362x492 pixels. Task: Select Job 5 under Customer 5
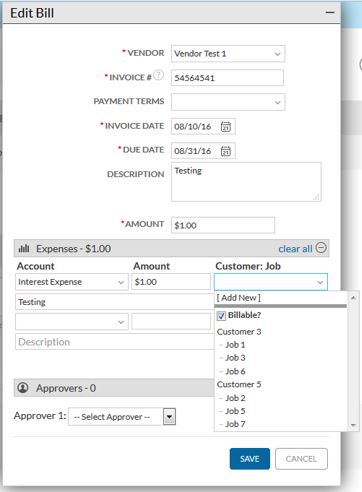[235, 411]
